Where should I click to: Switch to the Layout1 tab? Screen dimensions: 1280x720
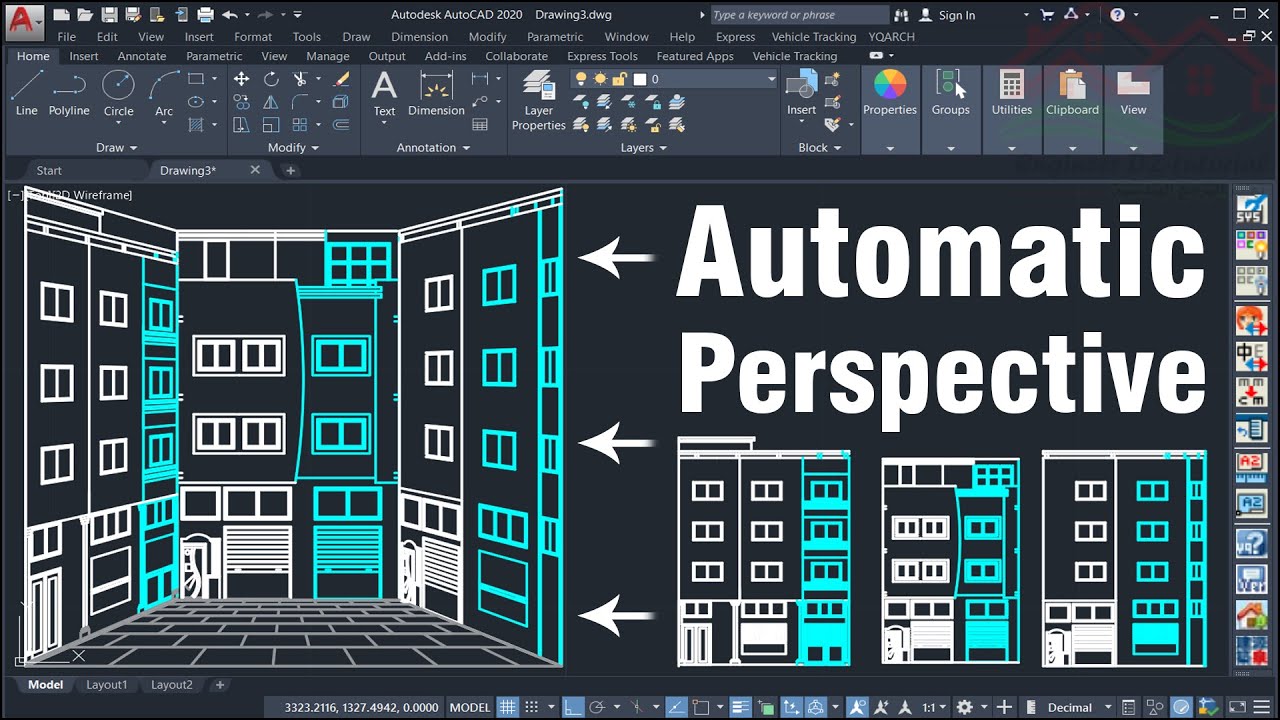106,685
